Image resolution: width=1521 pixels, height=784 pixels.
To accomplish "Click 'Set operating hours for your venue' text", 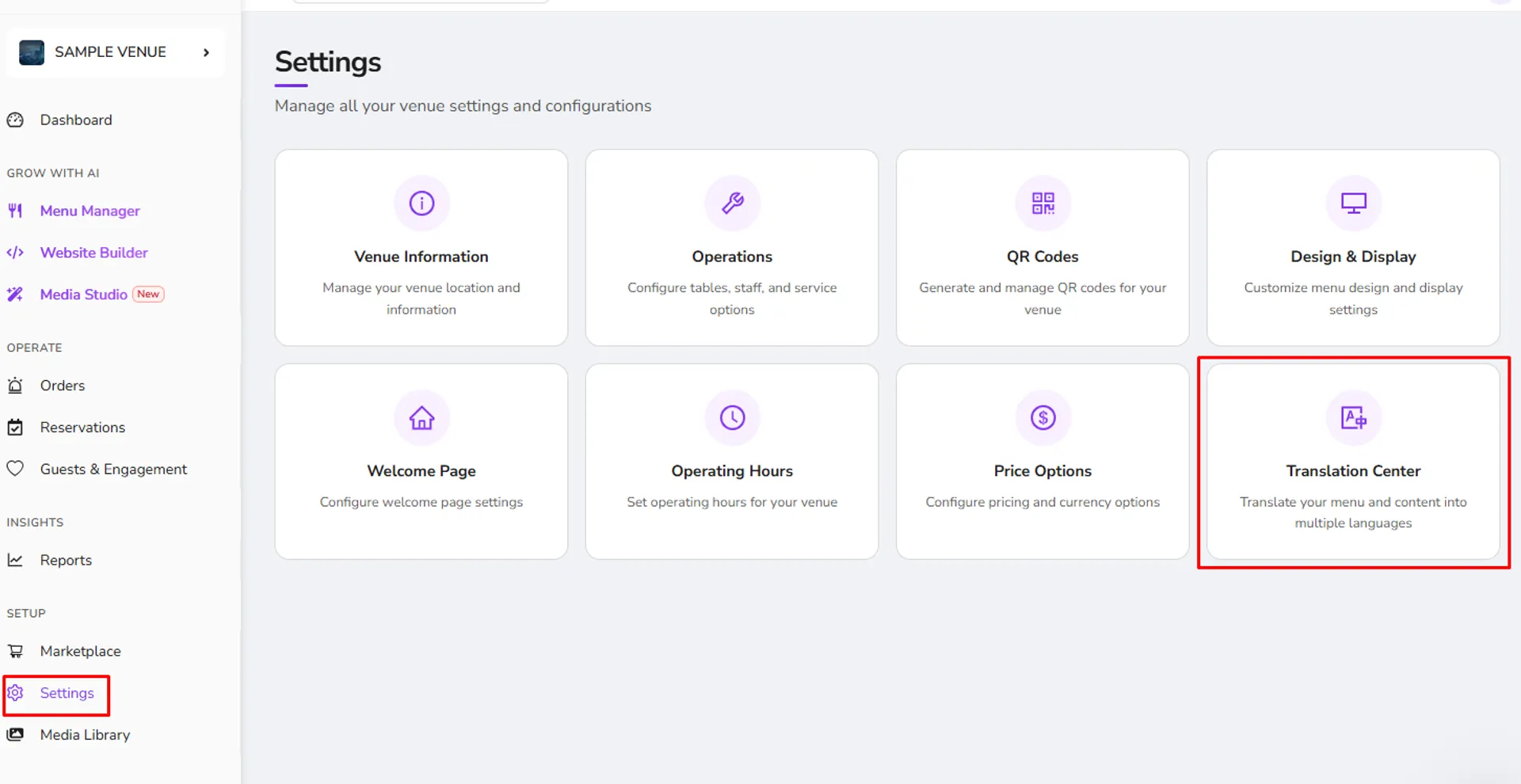I will click(732, 502).
